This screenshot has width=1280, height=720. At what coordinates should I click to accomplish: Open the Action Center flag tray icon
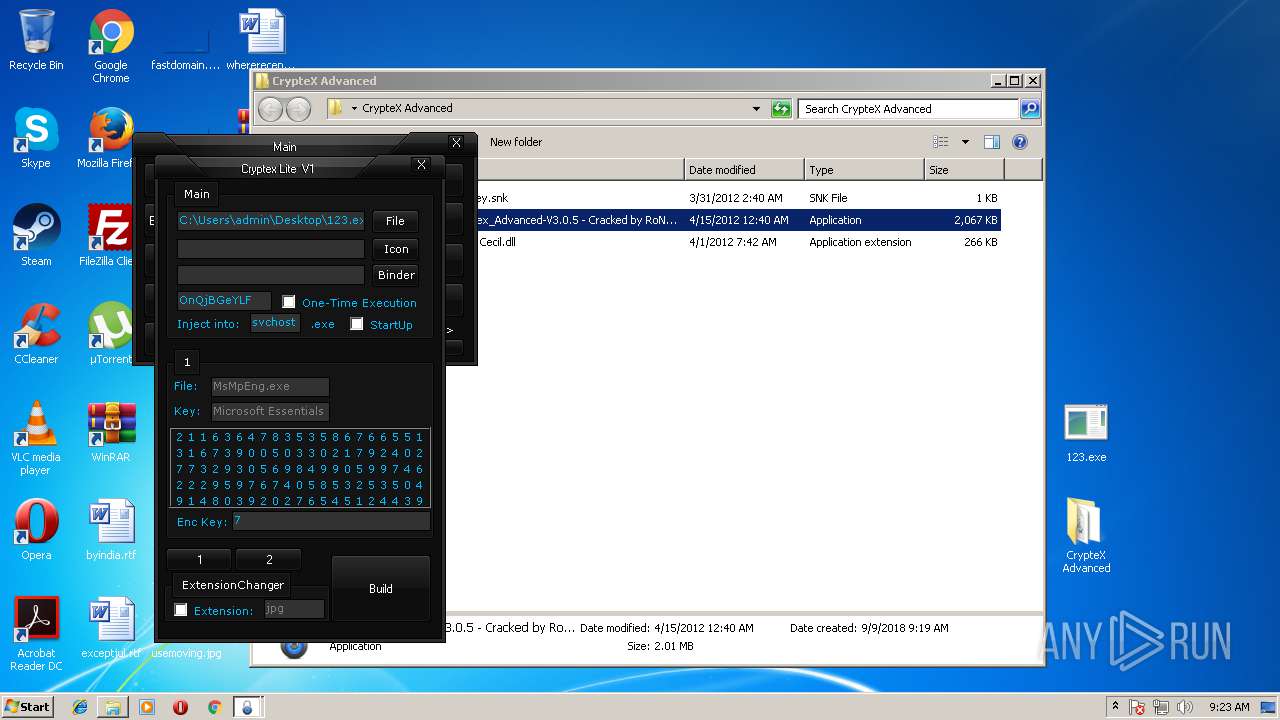coord(1137,707)
